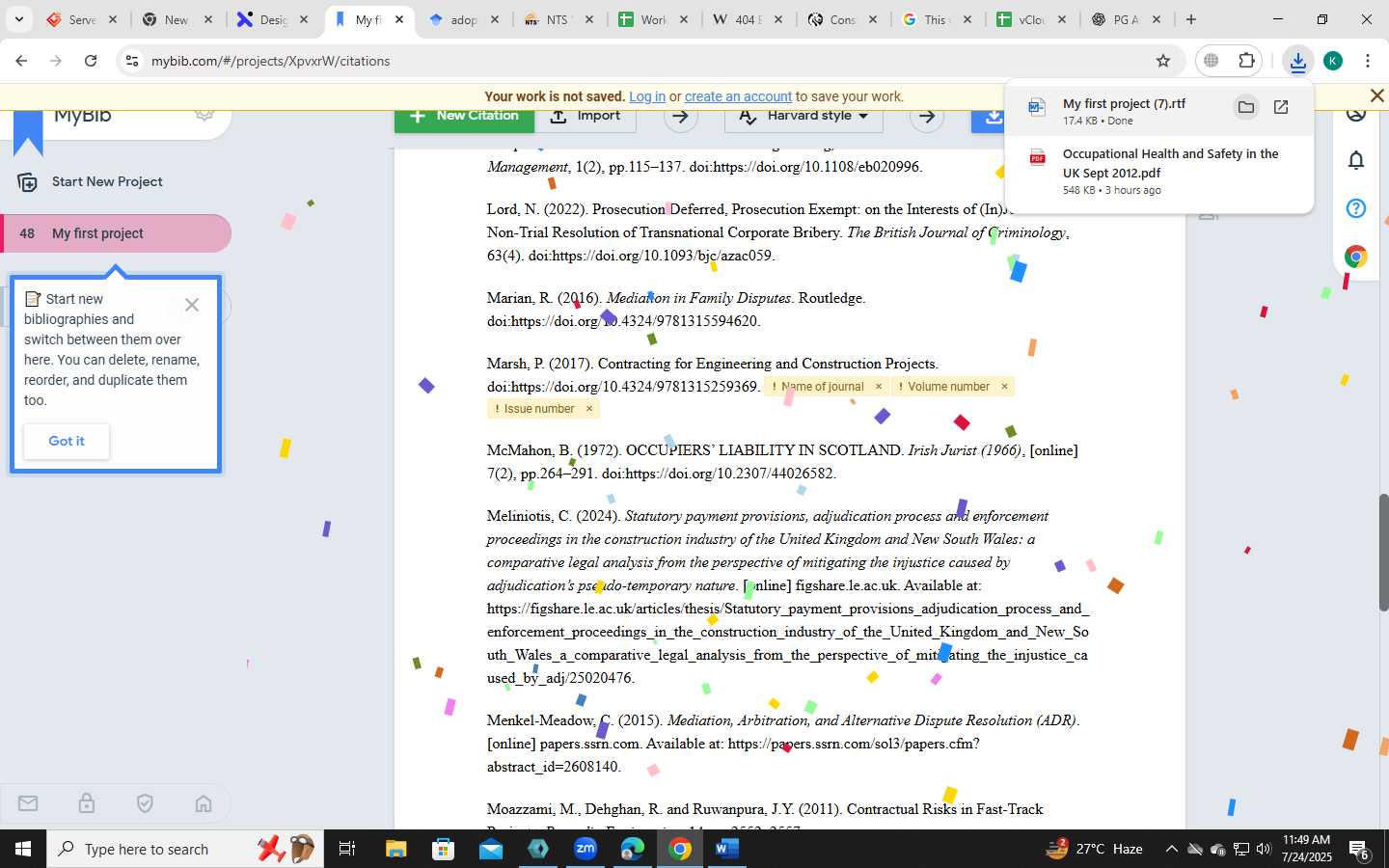Image resolution: width=1389 pixels, height=868 pixels.
Task: Click the page vertical scrollbar thumb
Action: coord(1383,552)
